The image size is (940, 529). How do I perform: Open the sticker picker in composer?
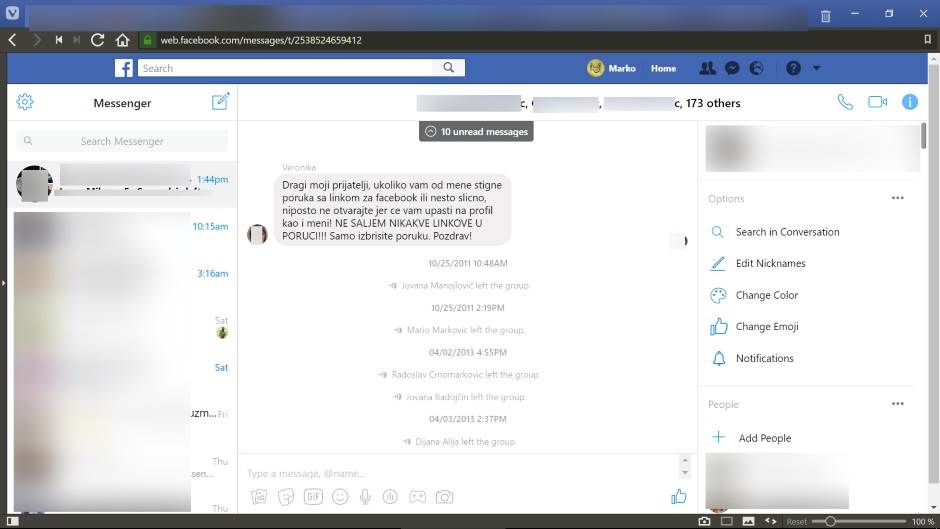coord(286,496)
